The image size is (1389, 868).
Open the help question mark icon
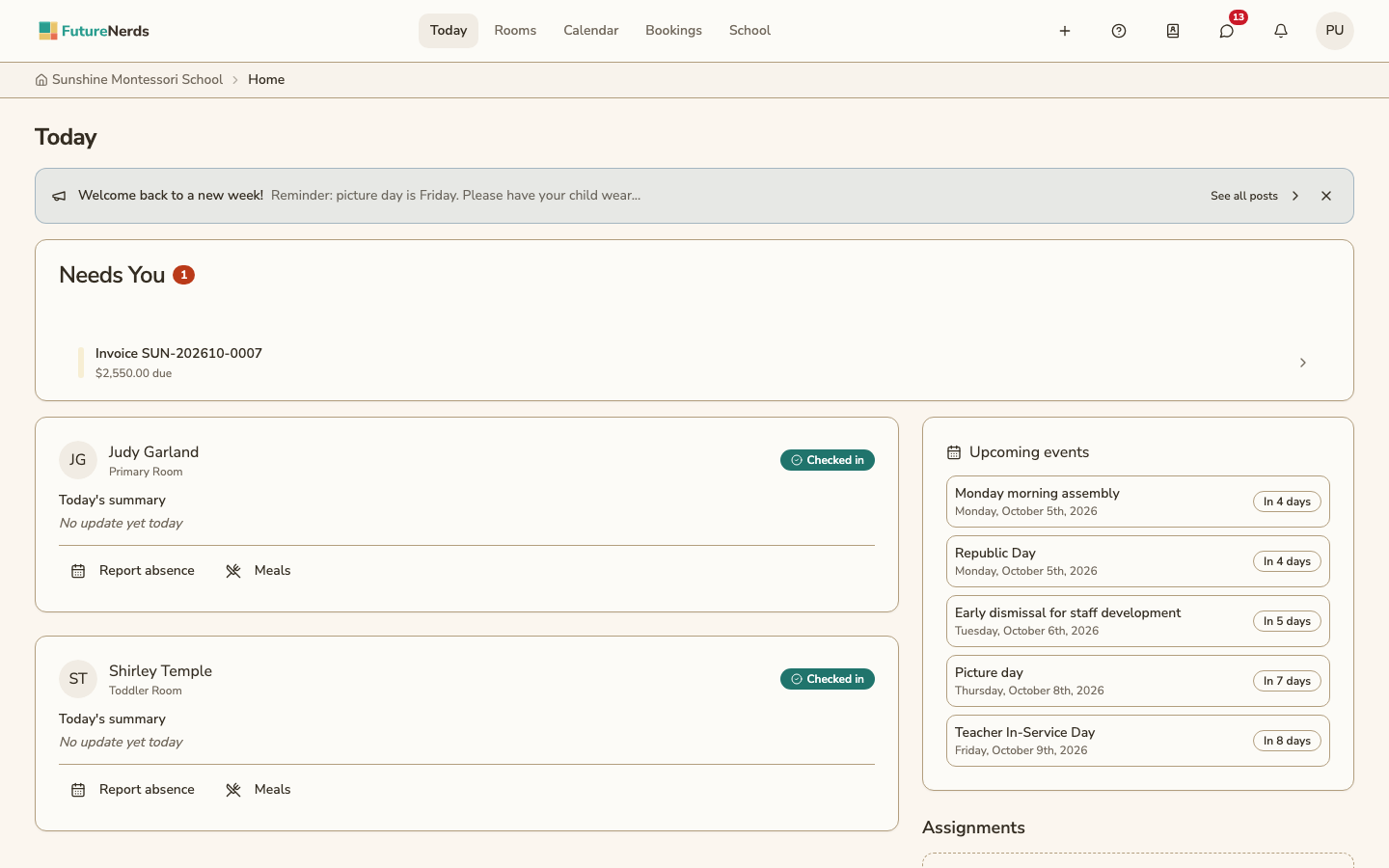[1119, 31]
